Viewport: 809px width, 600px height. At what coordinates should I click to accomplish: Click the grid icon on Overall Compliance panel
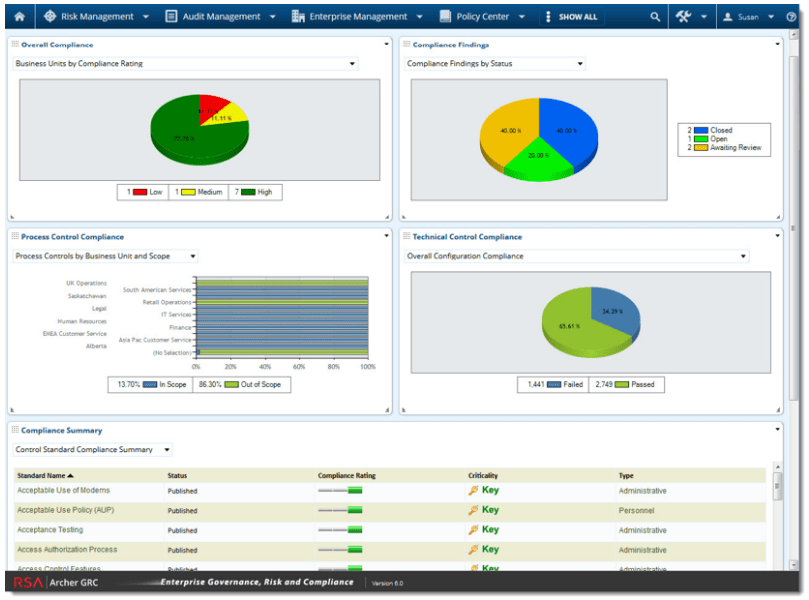click(17, 41)
